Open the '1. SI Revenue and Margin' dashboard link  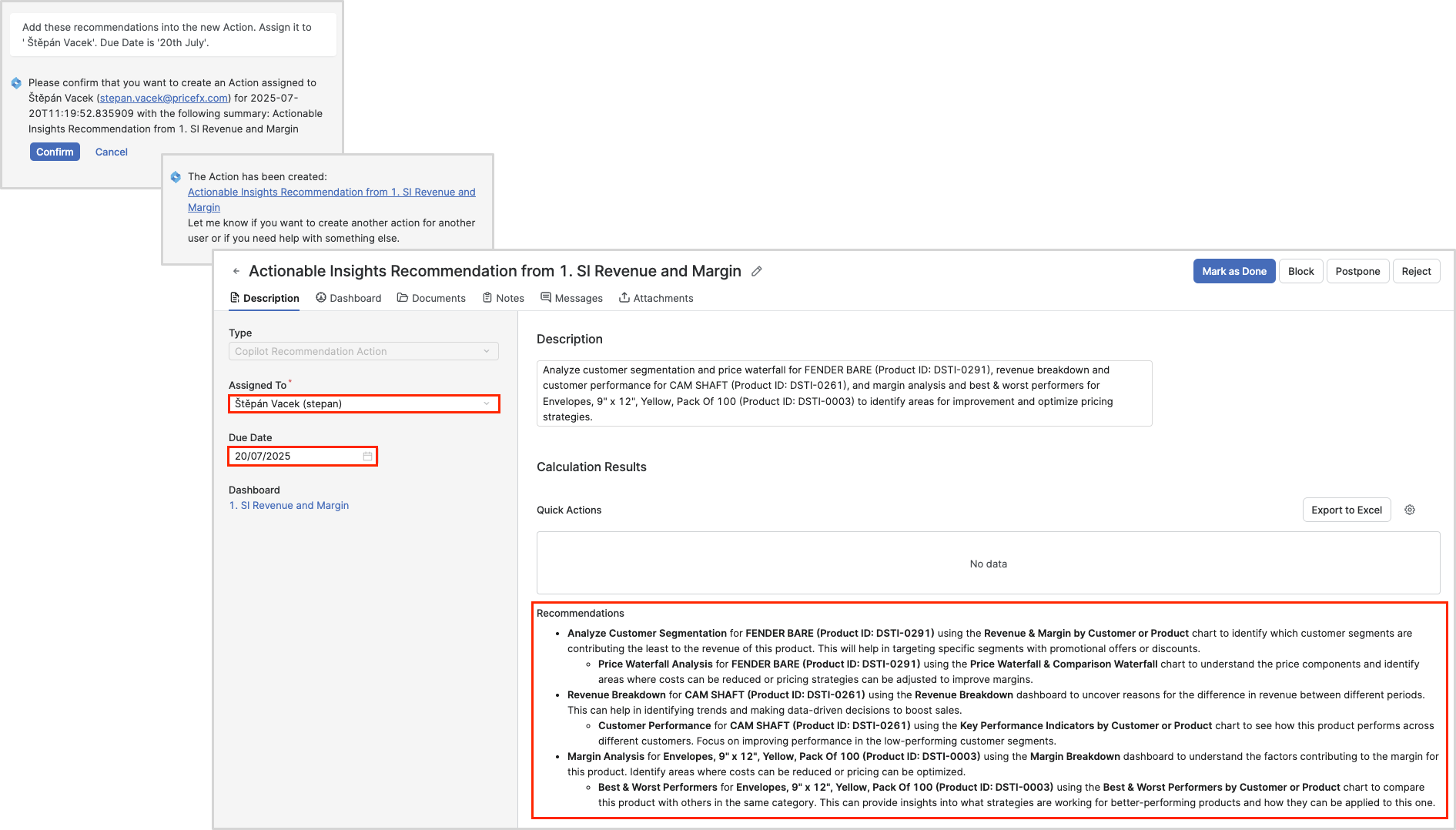pyautogui.click(x=289, y=505)
